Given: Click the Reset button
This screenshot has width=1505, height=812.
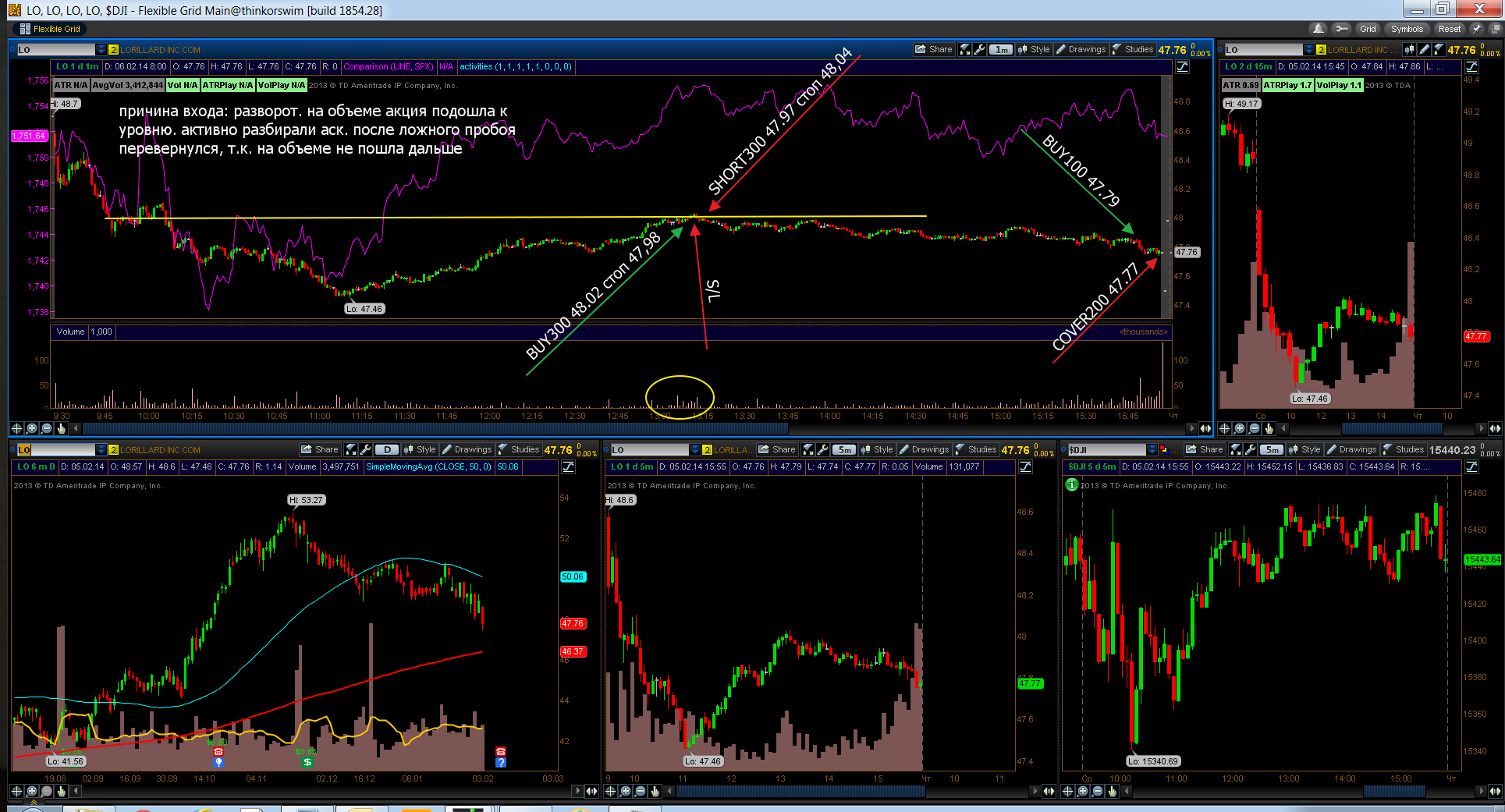Looking at the screenshot, I should click(1450, 29).
